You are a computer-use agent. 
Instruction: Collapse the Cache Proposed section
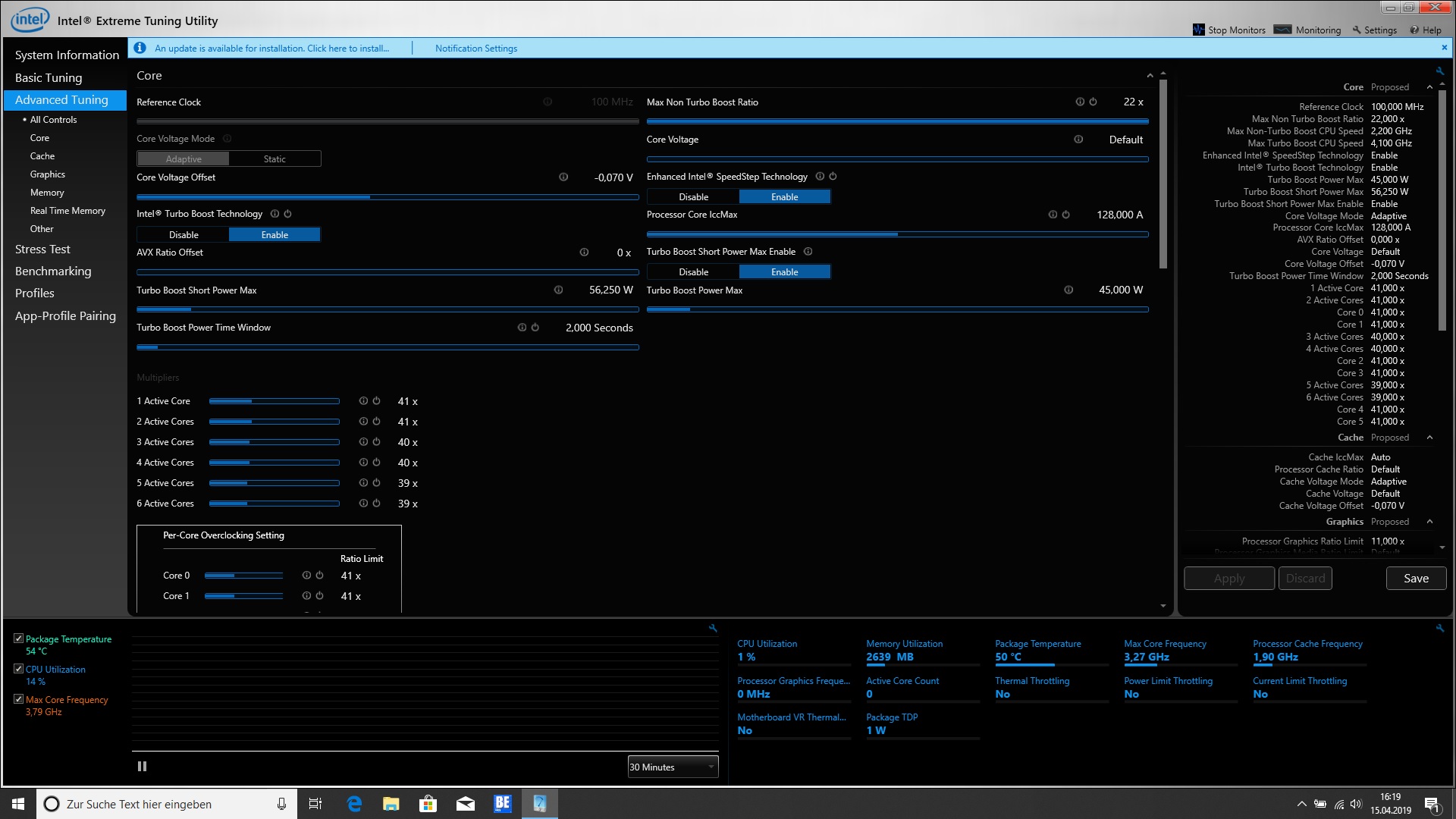coord(1429,438)
